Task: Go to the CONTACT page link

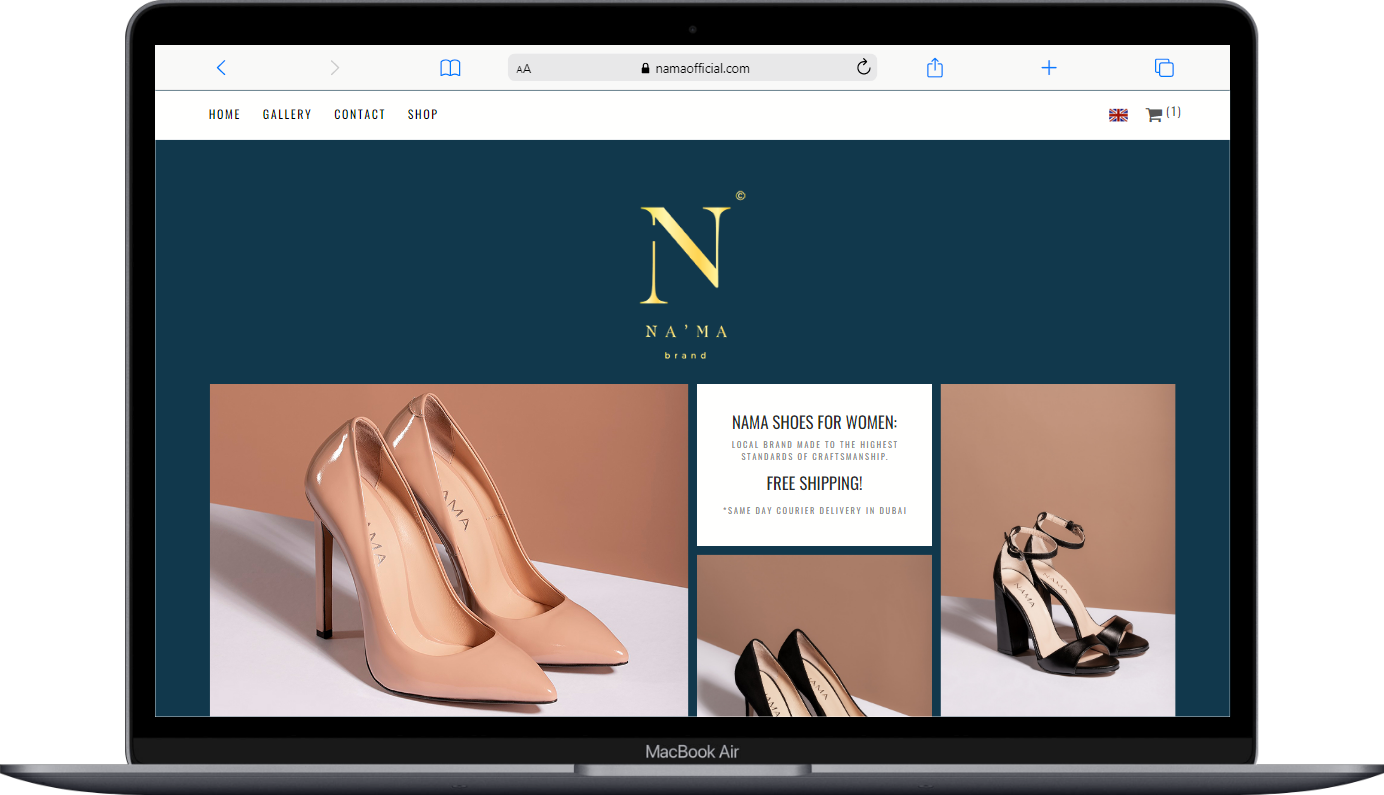Action: click(x=359, y=115)
